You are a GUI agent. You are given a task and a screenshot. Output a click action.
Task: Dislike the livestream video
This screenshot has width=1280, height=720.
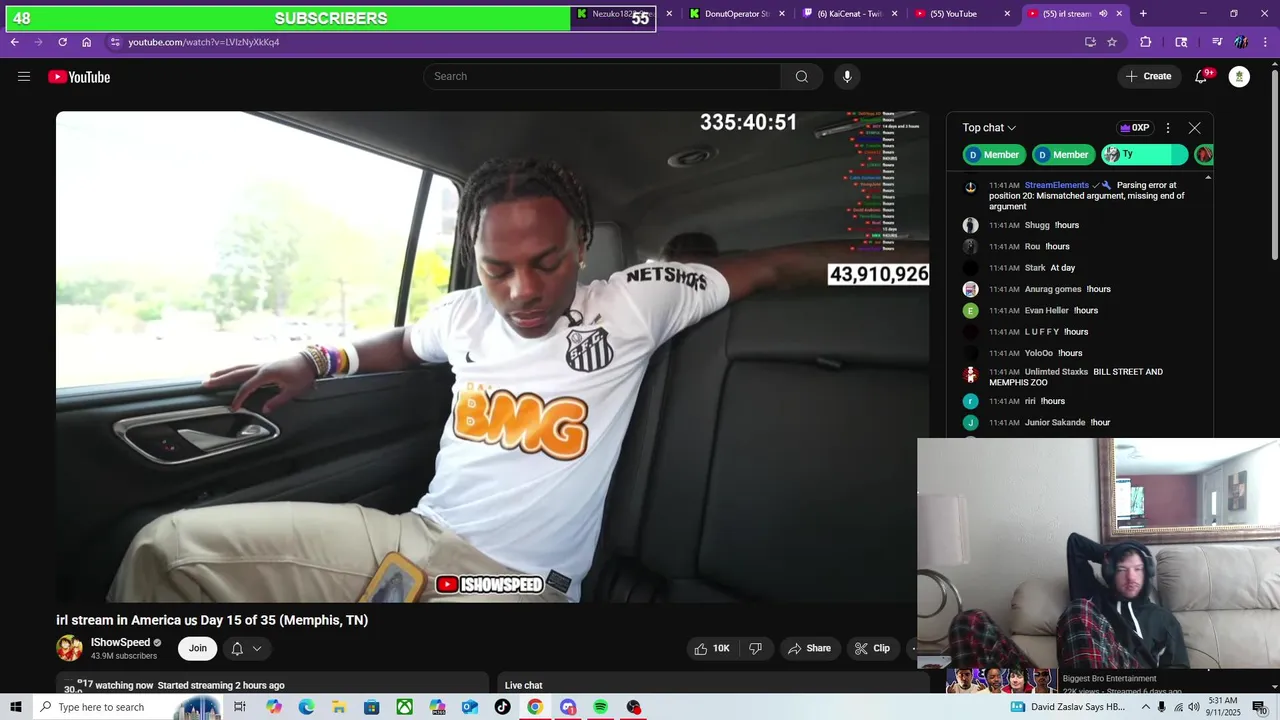coord(756,648)
